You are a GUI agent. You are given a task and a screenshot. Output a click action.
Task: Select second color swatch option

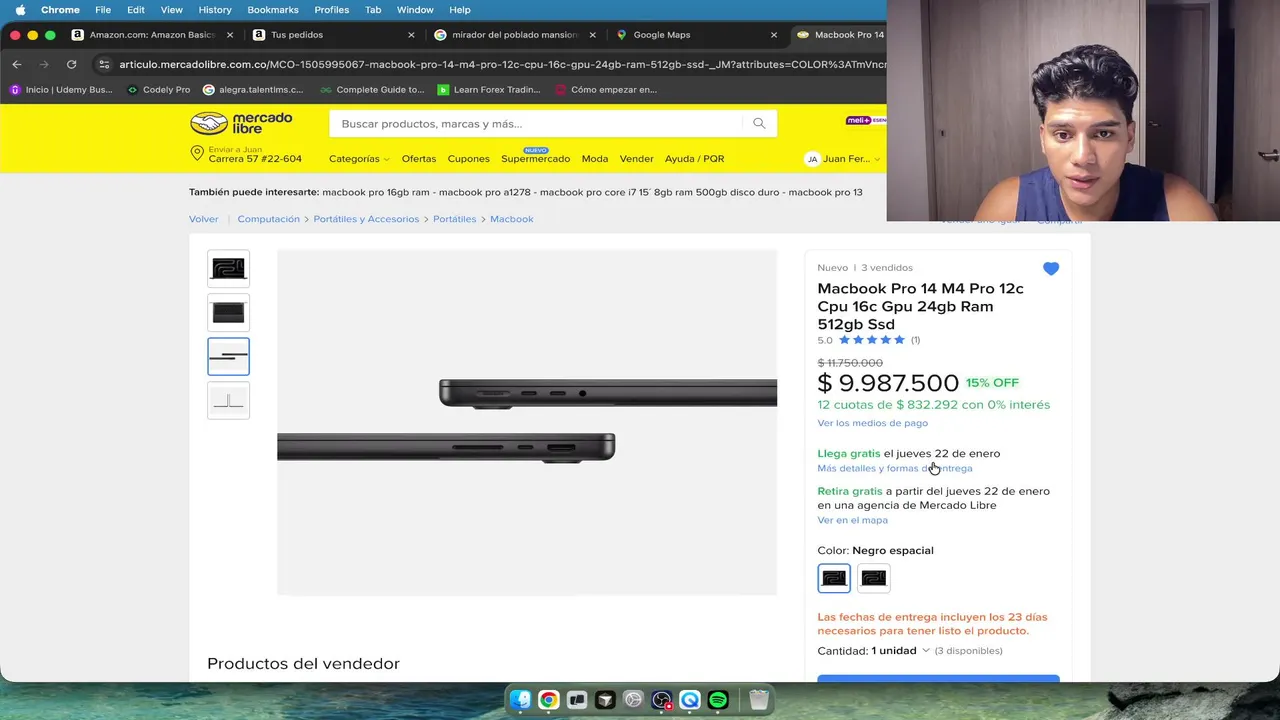874,578
